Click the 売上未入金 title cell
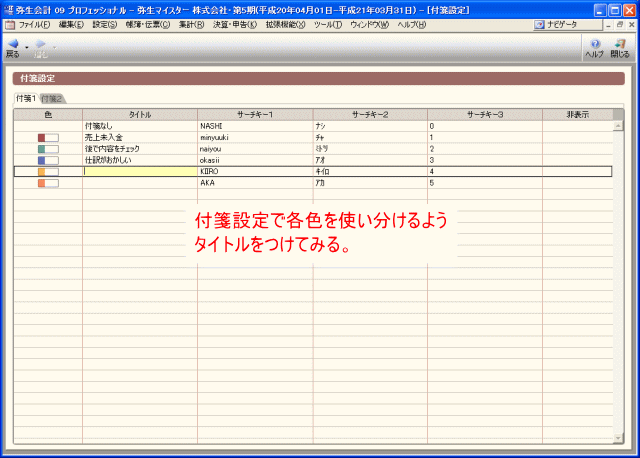Image resolution: width=640 pixels, height=458 pixels. (140, 138)
